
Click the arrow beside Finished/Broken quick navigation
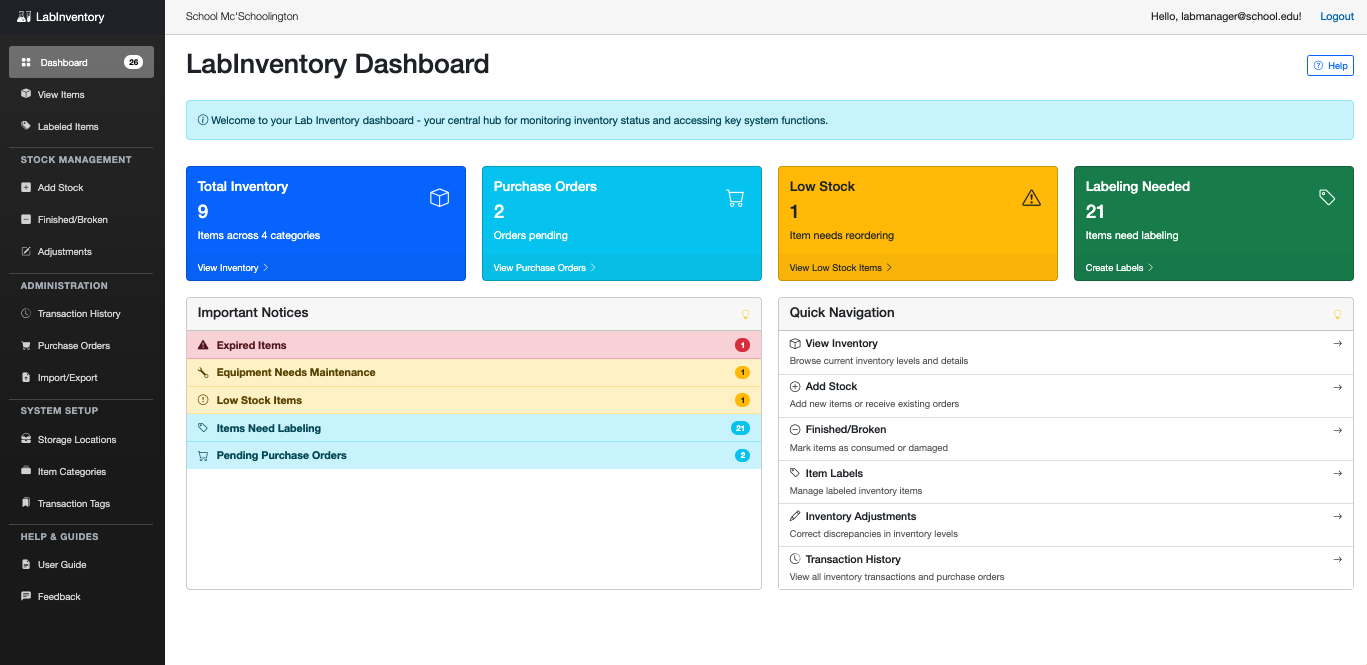tap(1338, 430)
